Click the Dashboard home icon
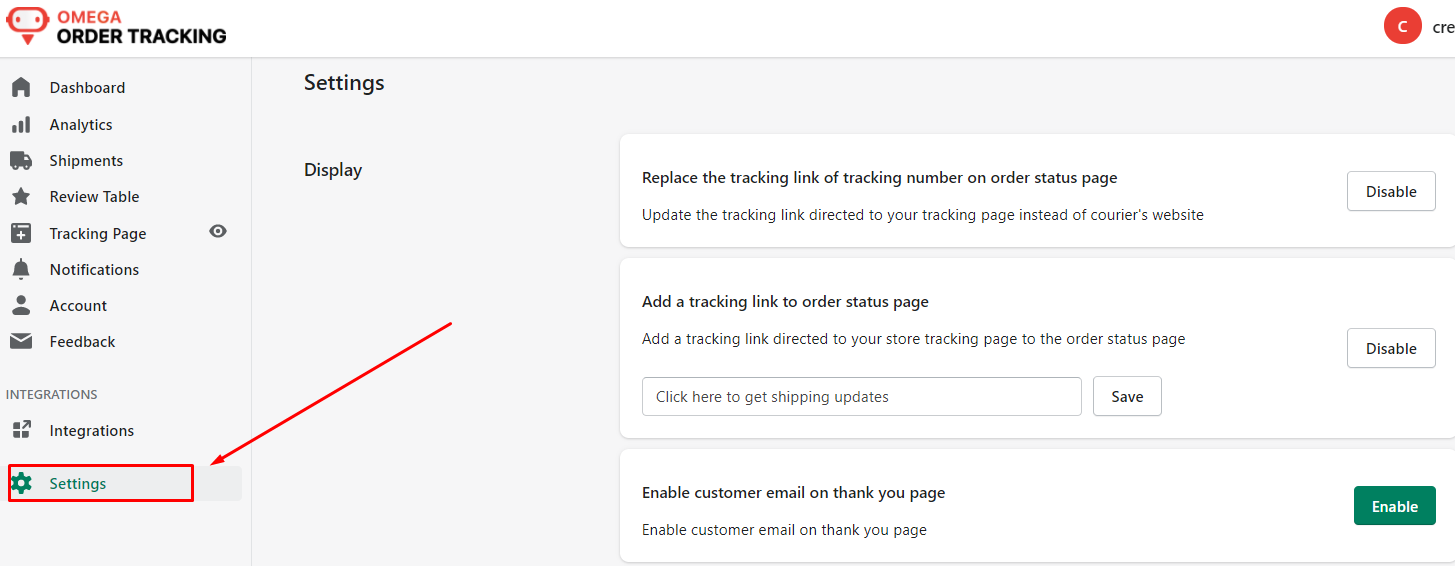Image resolution: width=1455 pixels, height=566 pixels. pyautogui.click(x=21, y=88)
